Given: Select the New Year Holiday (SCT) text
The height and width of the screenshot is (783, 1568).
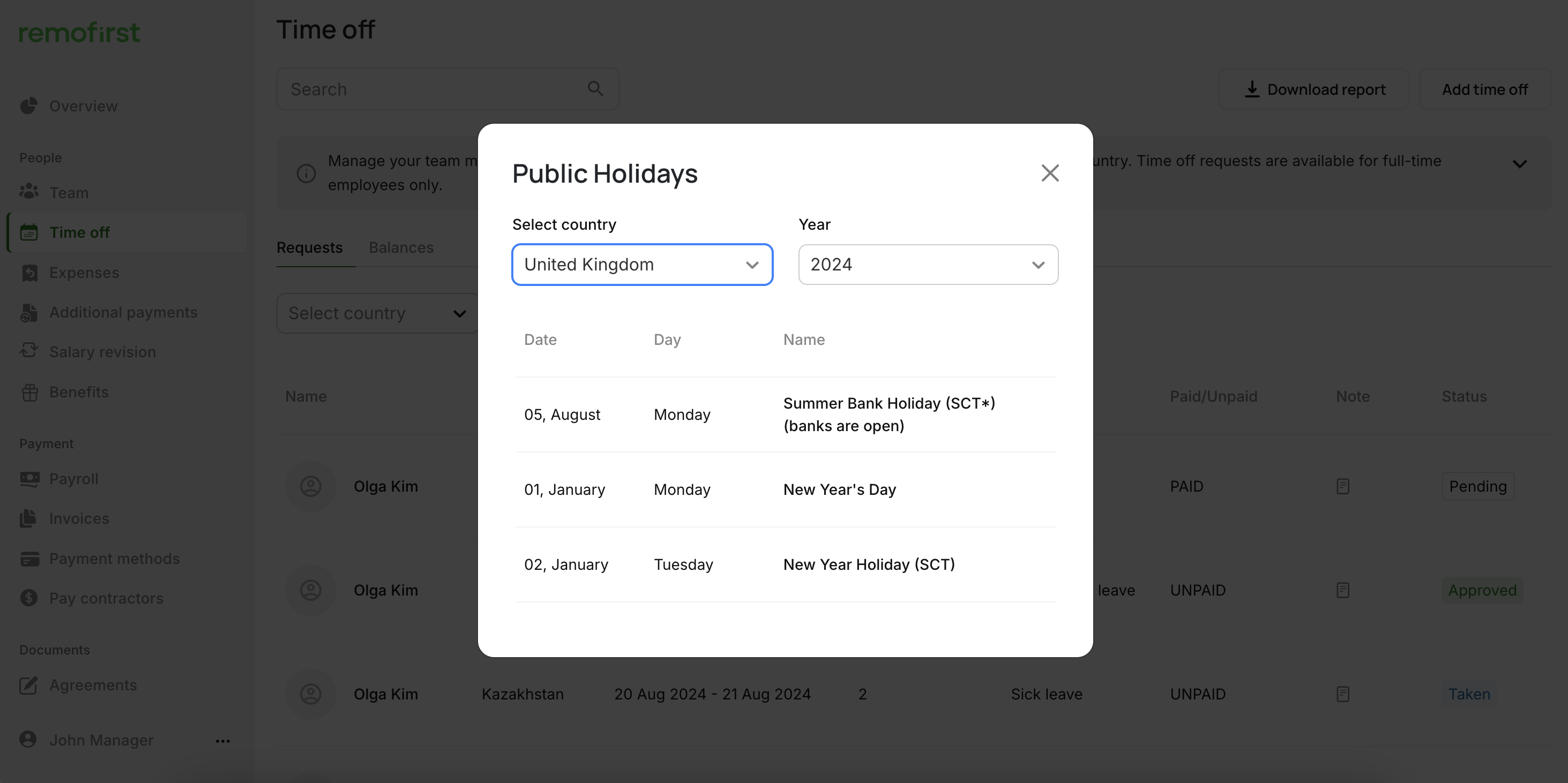Looking at the screenshot, I should (x=869, y=564).
